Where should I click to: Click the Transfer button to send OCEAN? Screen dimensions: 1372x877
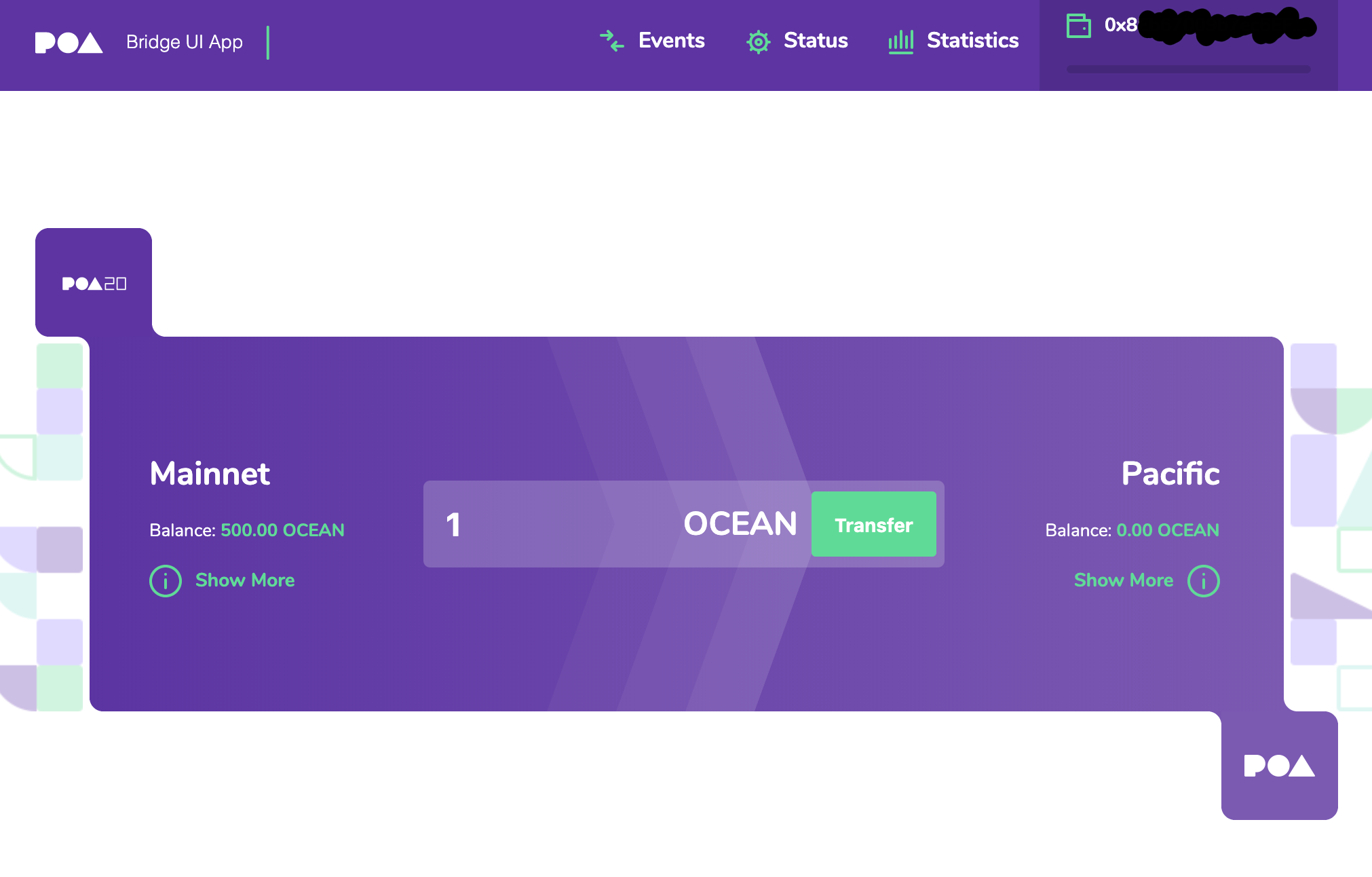tap(873, 524)
